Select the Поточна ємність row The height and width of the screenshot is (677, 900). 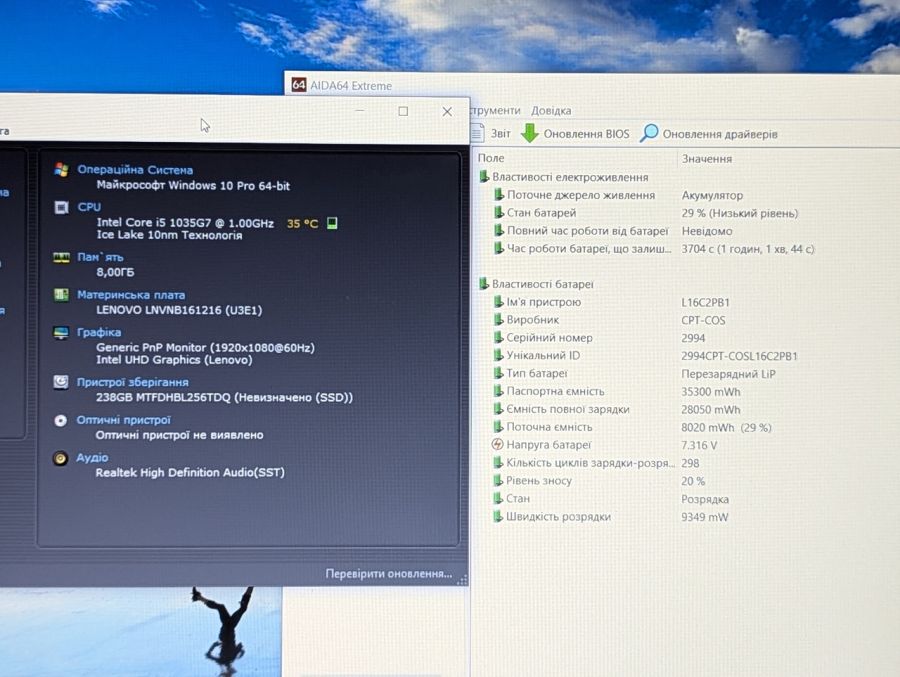632,427
